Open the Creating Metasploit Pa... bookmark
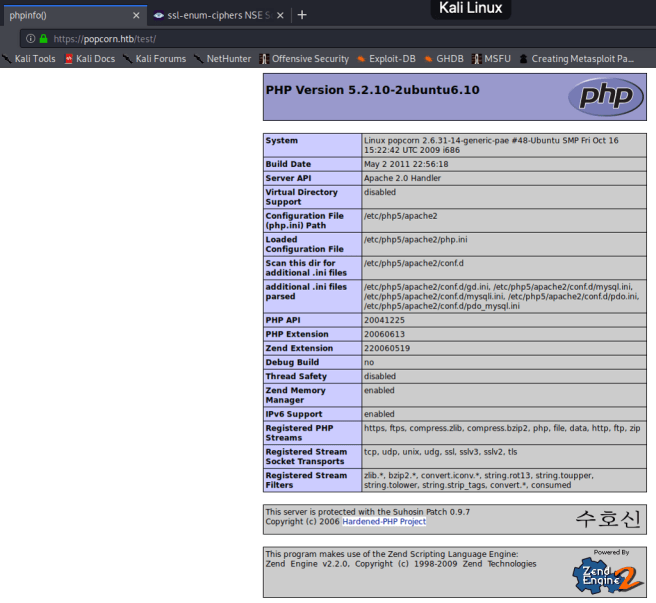 tap(576, 59)
